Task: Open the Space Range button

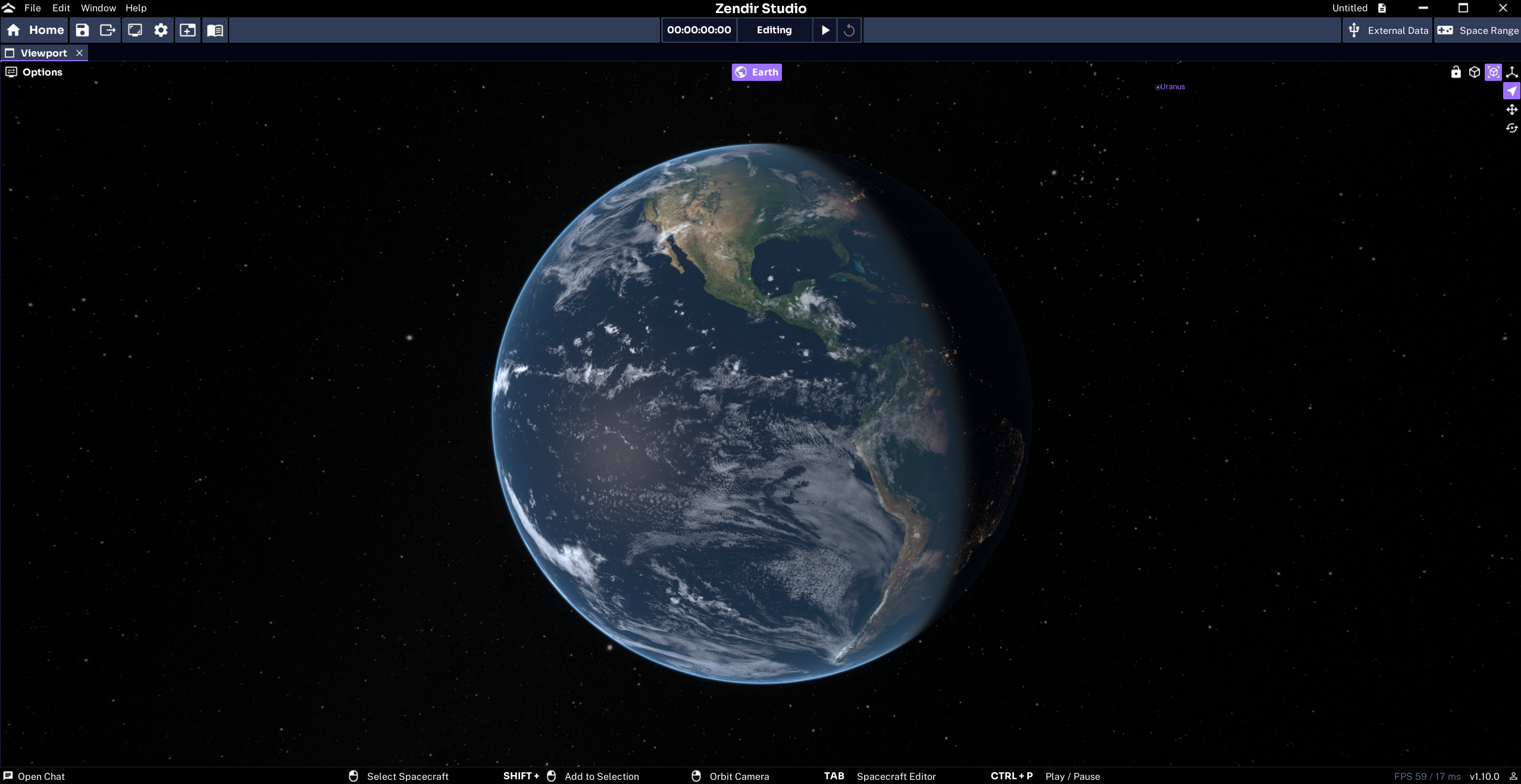Action: tap(1478, 30)
